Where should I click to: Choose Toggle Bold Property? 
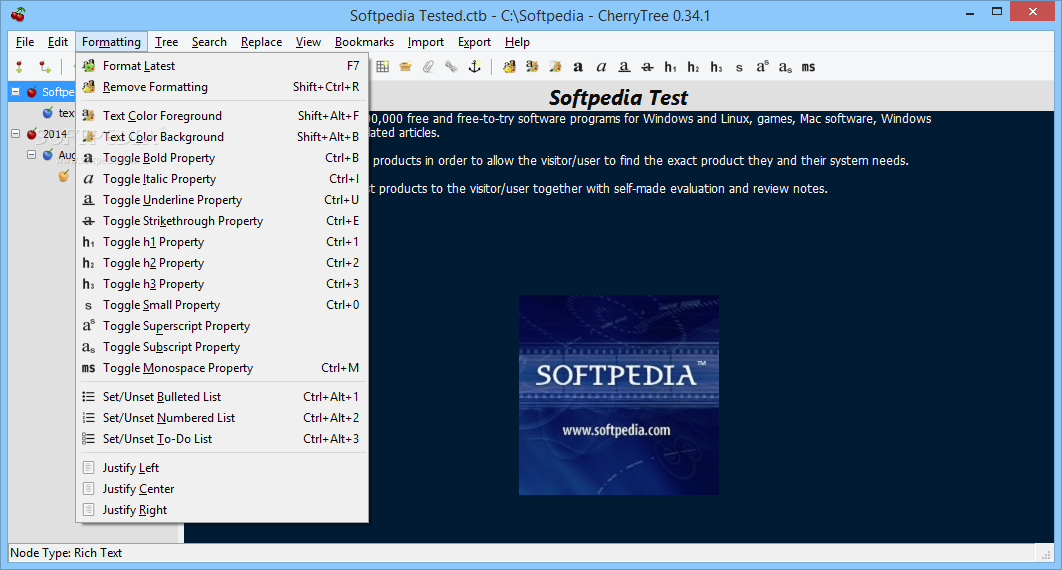coord(221,158)
